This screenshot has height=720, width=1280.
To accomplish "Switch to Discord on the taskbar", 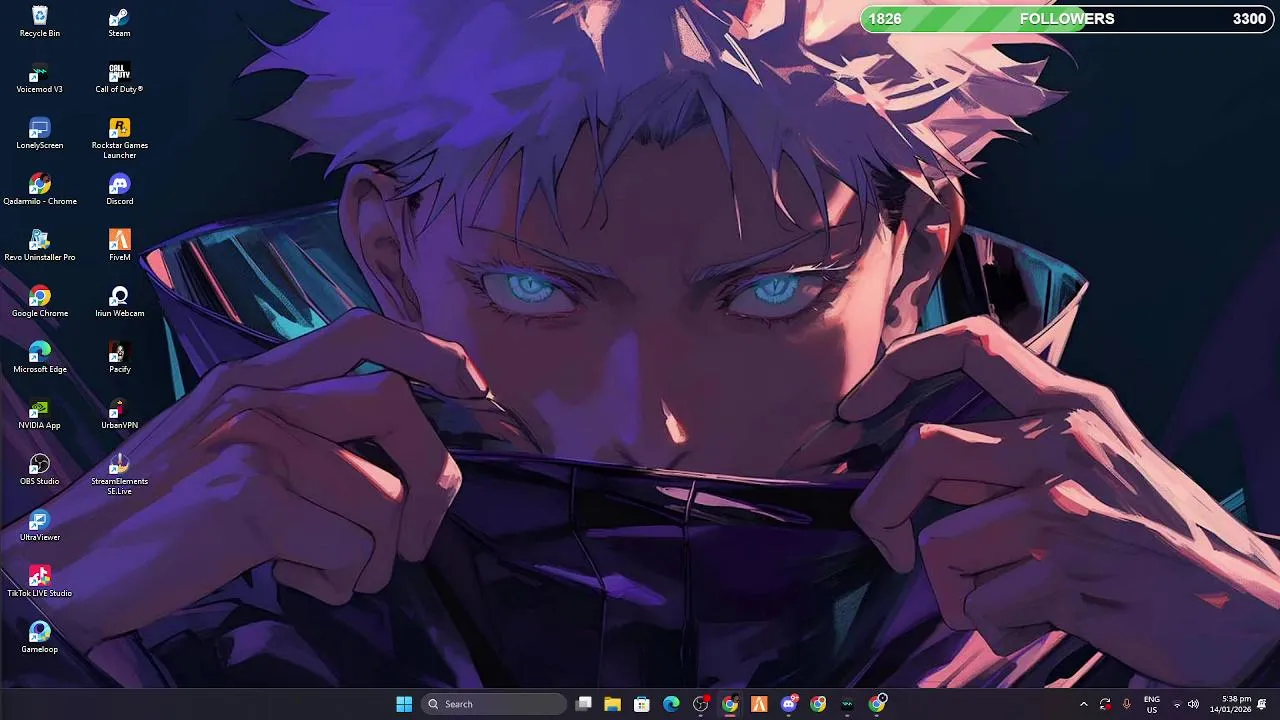I will coord(789,704).
